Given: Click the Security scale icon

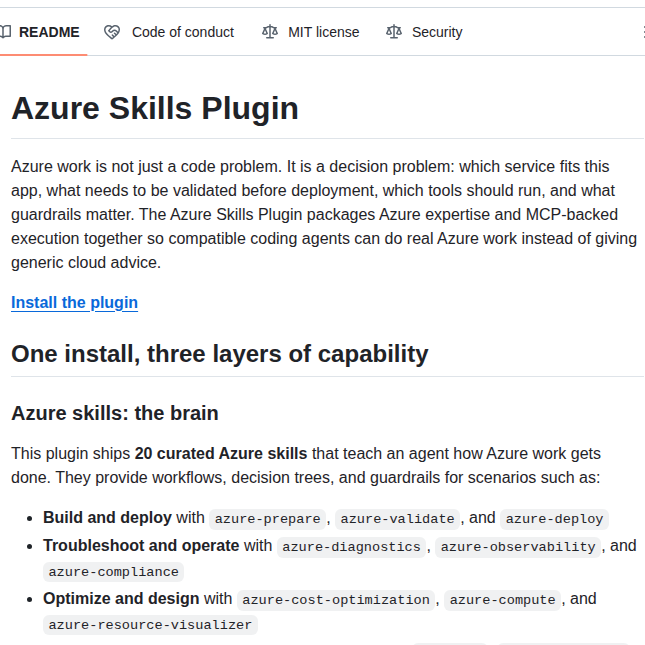Looking at the screenshot, I should 394,32.
